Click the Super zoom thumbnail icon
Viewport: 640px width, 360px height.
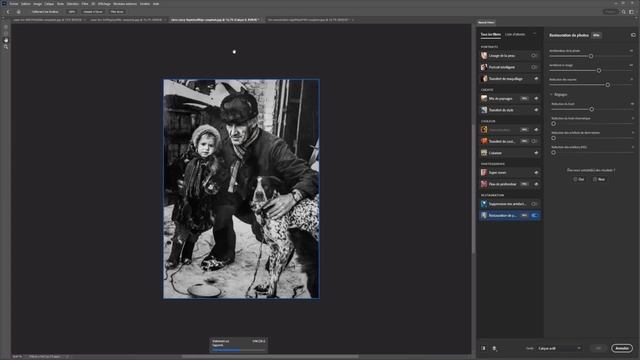(484, 173)
